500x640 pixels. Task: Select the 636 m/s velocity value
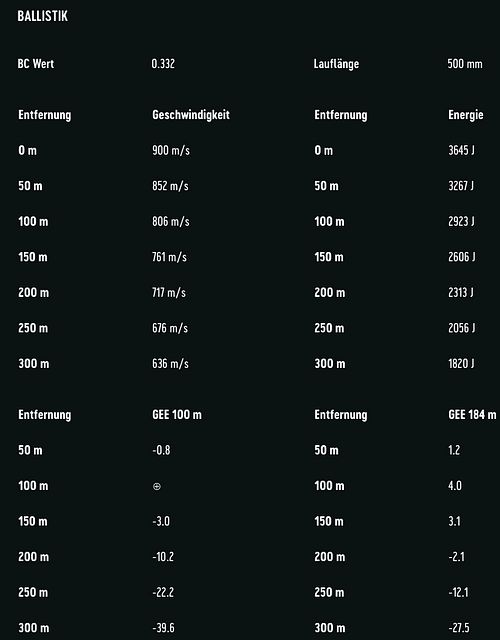coord(170,363)
